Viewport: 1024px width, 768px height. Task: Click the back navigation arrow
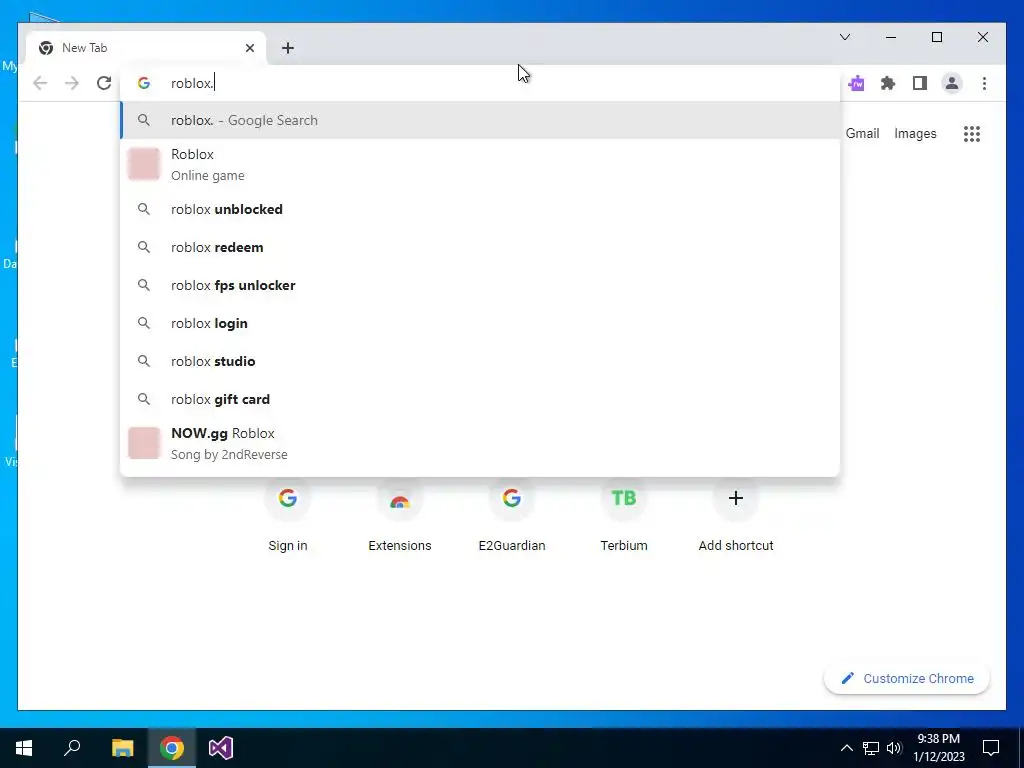40,84
